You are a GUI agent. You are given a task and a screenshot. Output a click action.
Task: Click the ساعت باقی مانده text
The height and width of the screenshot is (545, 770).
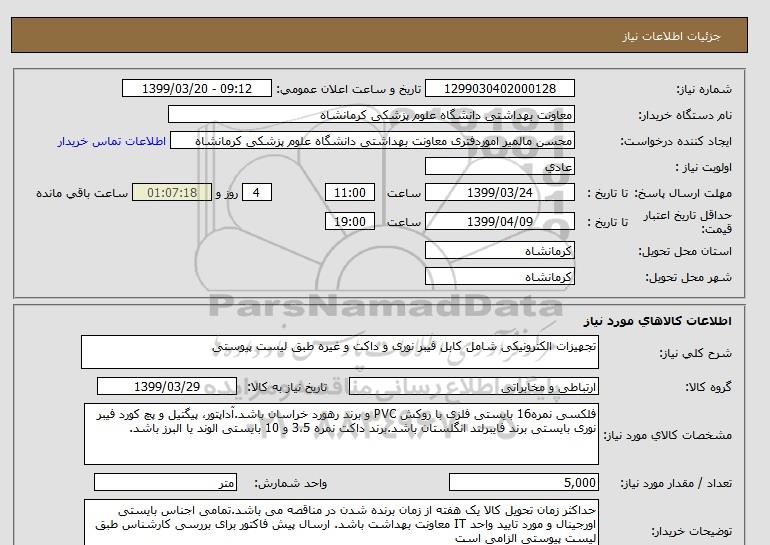[82, 193]
